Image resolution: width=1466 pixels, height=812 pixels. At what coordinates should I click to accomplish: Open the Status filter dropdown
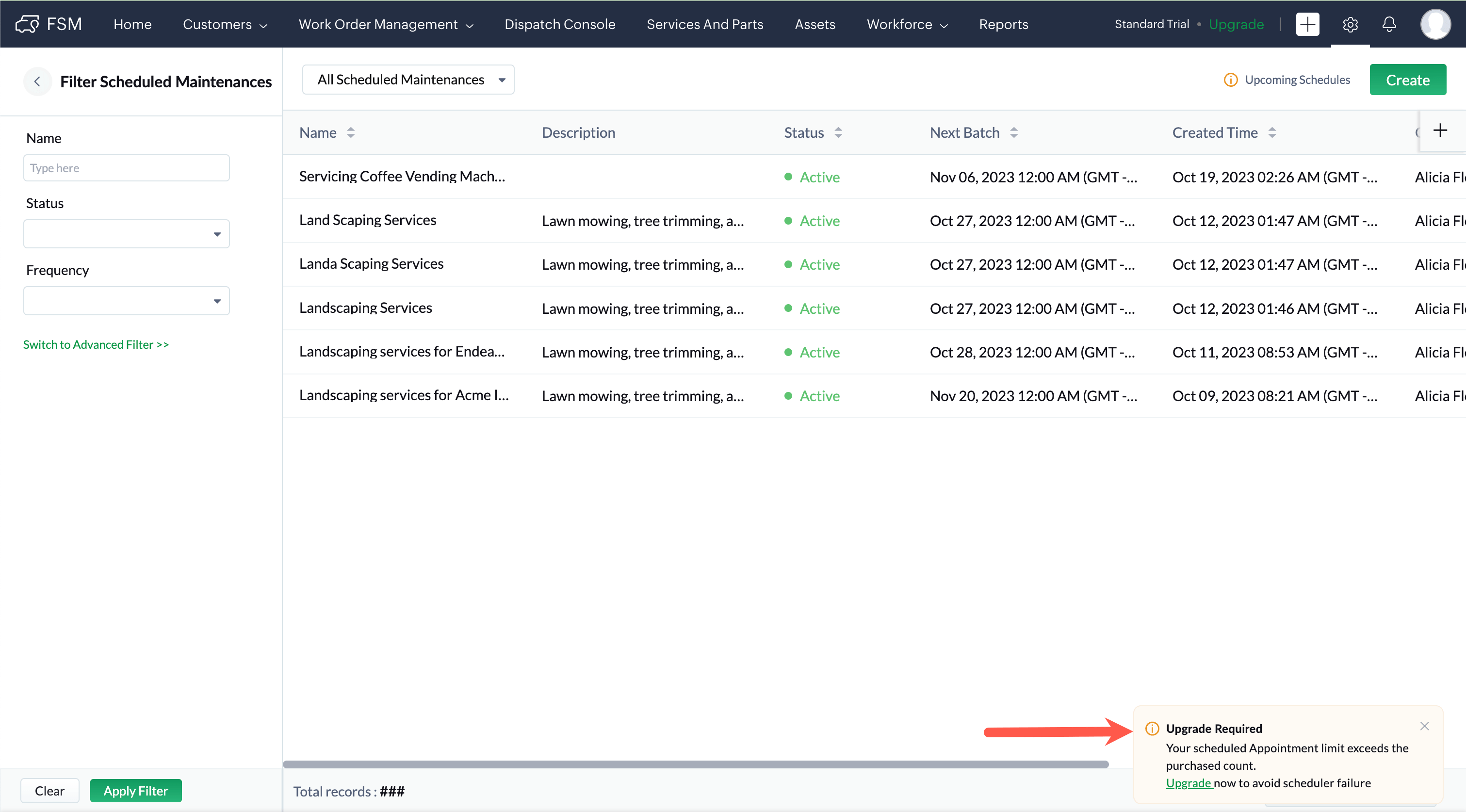tap(126, 234)
